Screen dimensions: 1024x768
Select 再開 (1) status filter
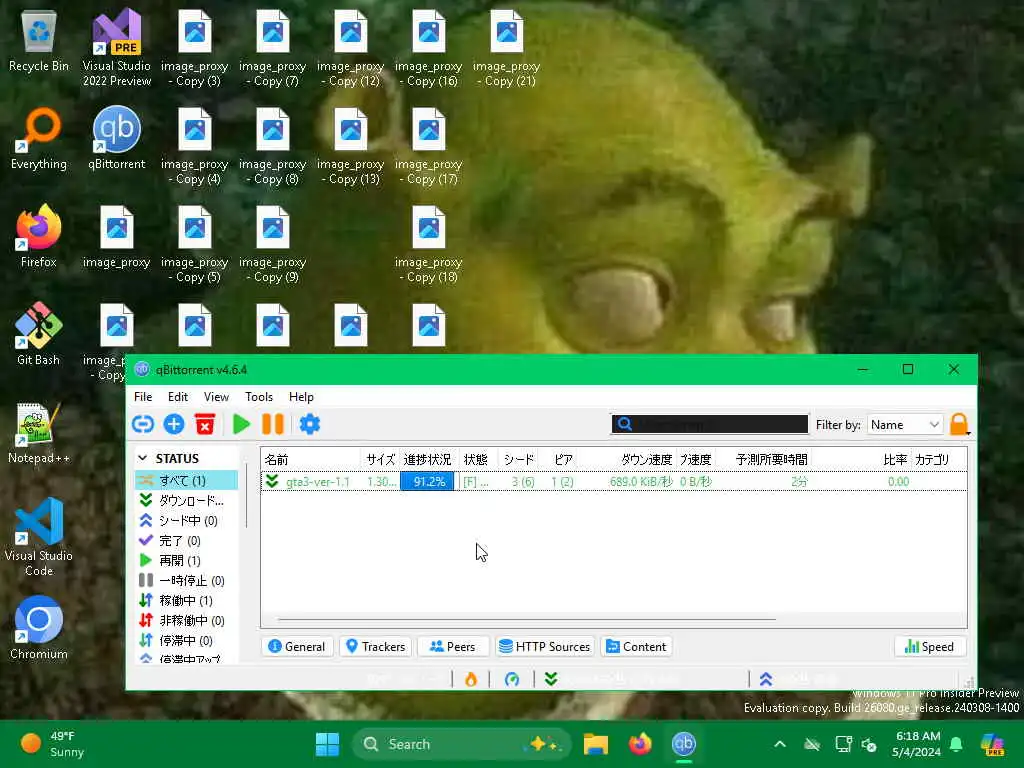(187, 560)
